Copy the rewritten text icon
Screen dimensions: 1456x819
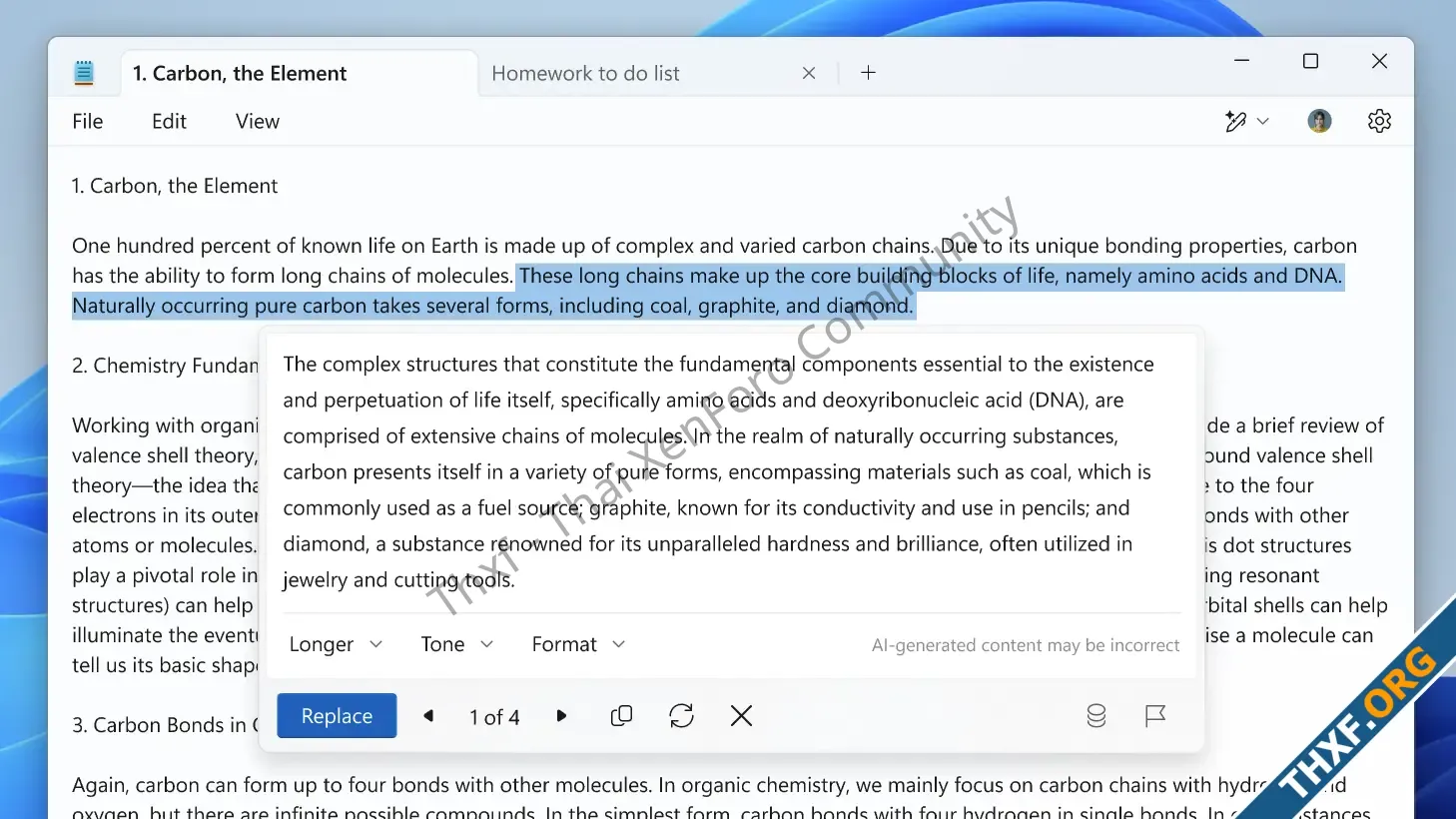click(x=621, y=716)
